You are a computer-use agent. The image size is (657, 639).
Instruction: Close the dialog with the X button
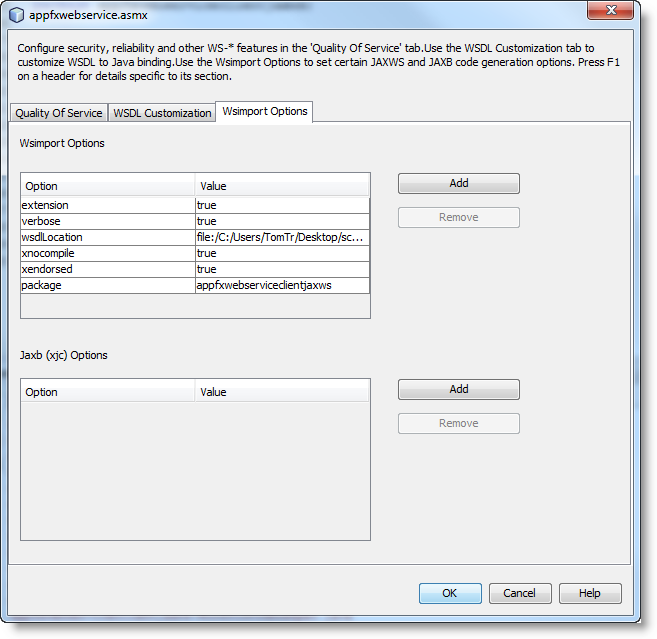(613, 12)
